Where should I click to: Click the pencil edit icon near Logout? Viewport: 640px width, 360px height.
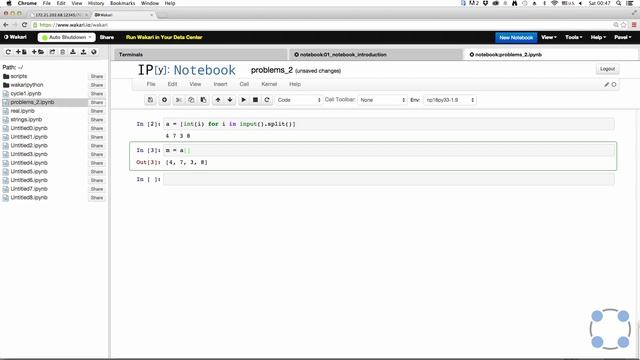607,84
